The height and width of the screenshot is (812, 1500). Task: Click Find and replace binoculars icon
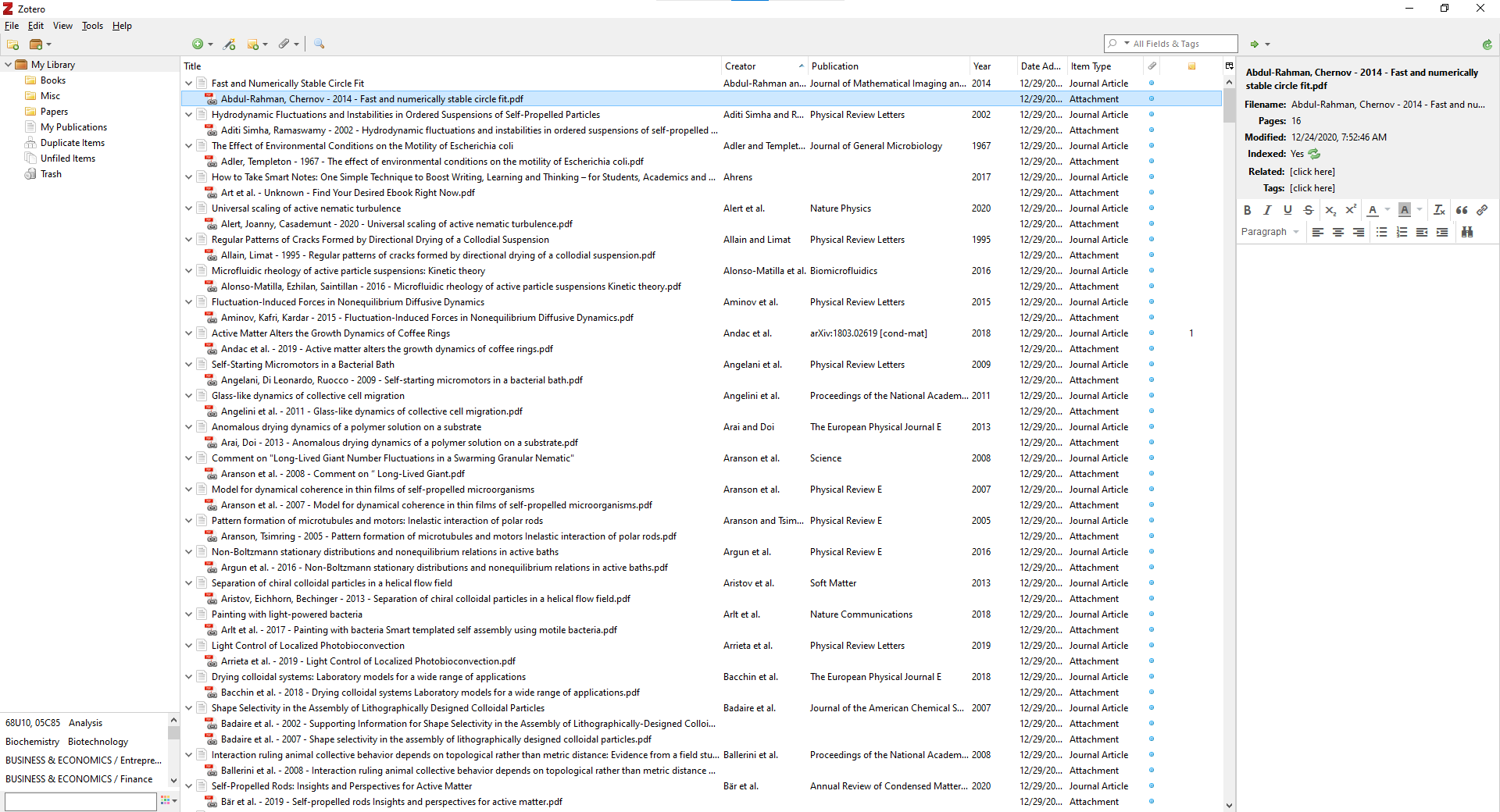point(1467,232)
